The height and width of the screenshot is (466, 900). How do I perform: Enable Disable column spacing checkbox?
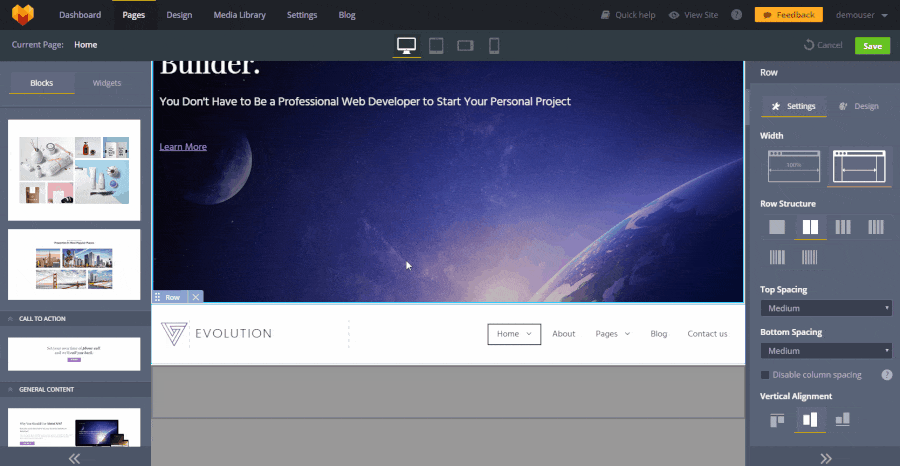pos(766,375)
